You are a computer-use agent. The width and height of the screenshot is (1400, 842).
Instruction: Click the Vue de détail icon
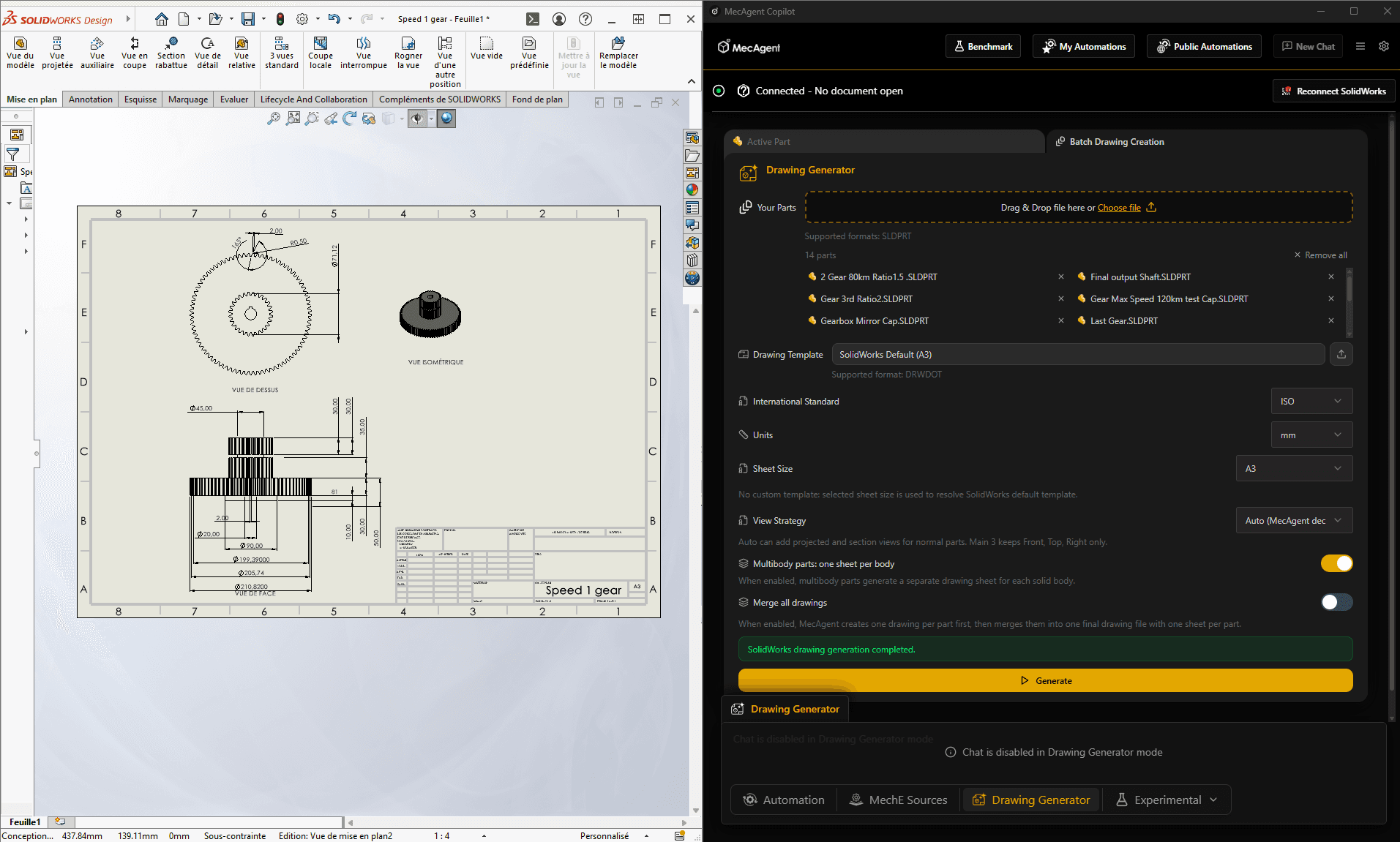208,44
